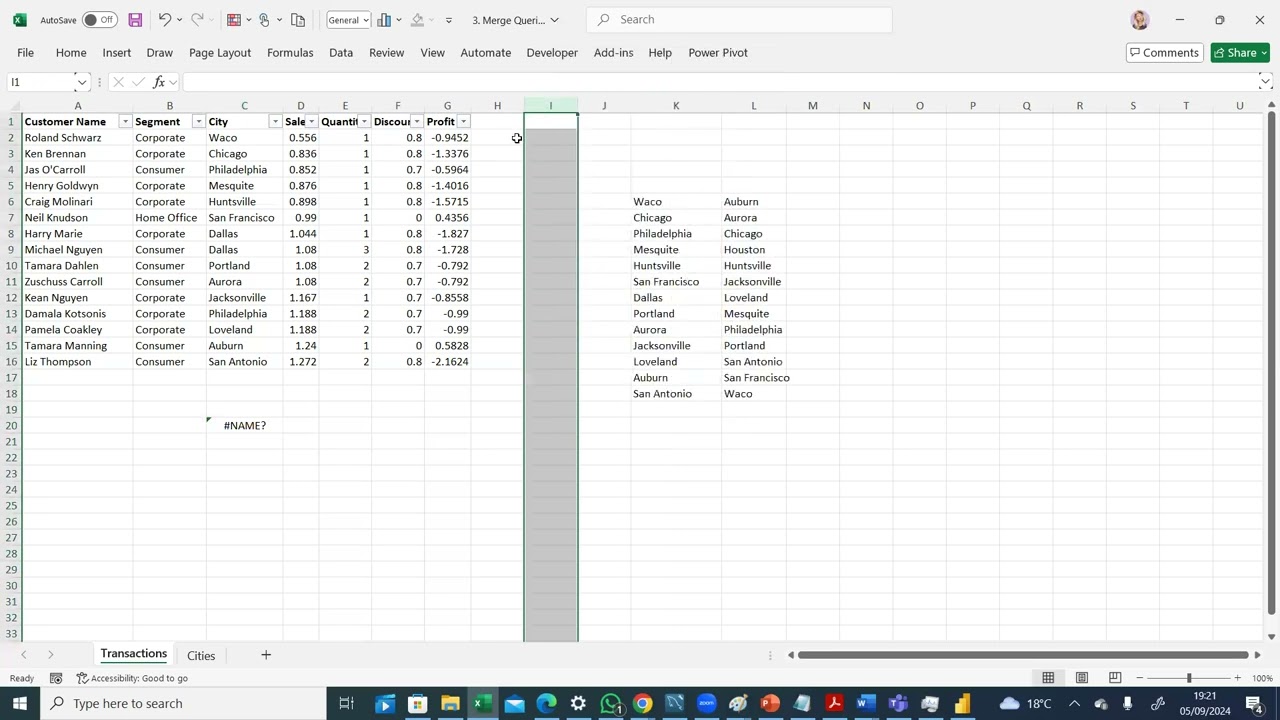Switch to Page Break Preview icon
Image resolution: width=1280 pixels, height=720 pixels.
1115,678
